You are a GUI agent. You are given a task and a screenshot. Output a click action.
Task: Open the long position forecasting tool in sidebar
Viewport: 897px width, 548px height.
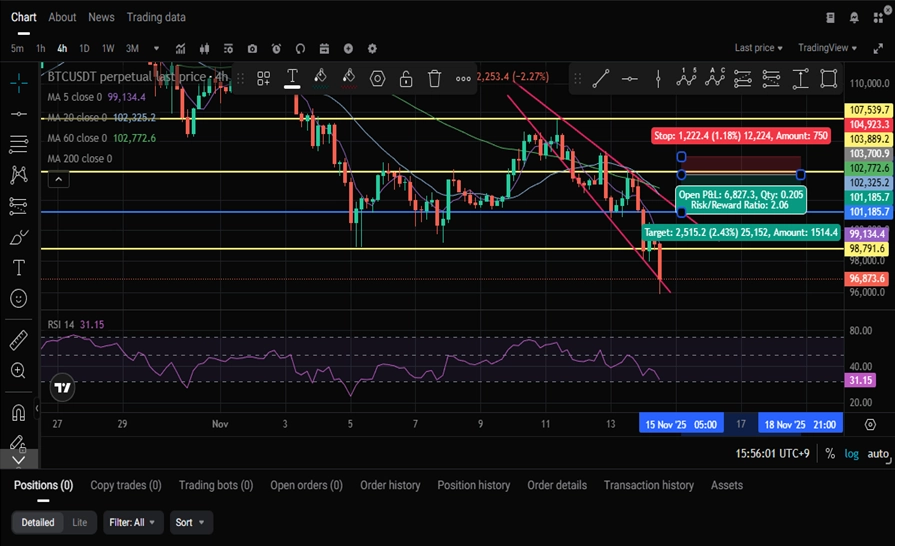coord(18,206)
